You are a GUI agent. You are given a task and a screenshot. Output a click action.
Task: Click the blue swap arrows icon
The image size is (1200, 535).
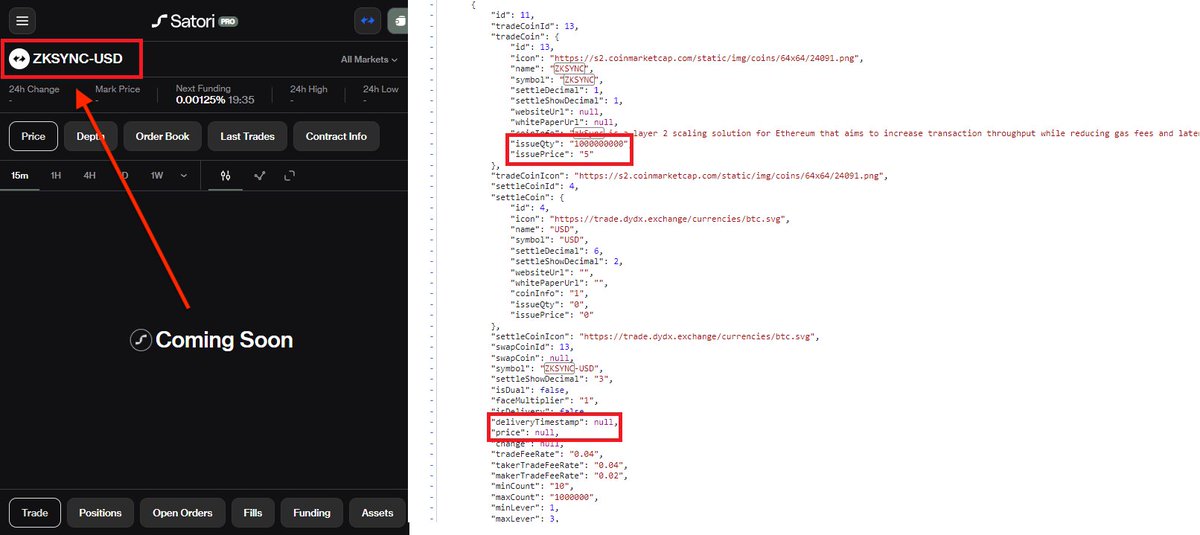(x=367, y=20)
